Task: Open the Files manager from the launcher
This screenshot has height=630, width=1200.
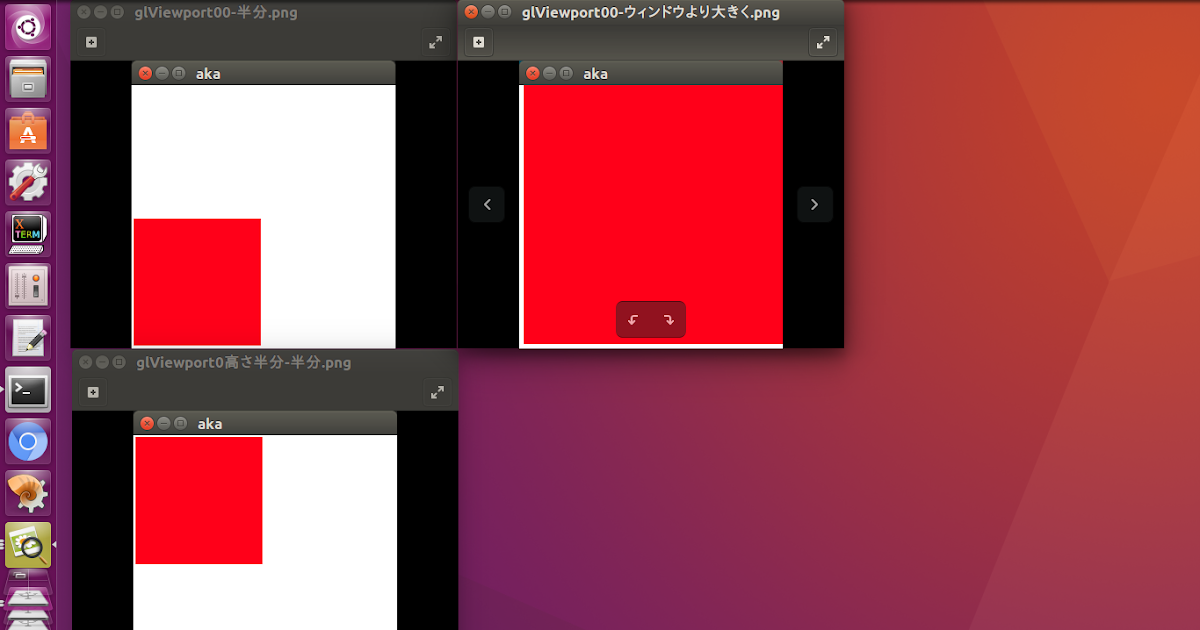Action: tap(27, 79)
